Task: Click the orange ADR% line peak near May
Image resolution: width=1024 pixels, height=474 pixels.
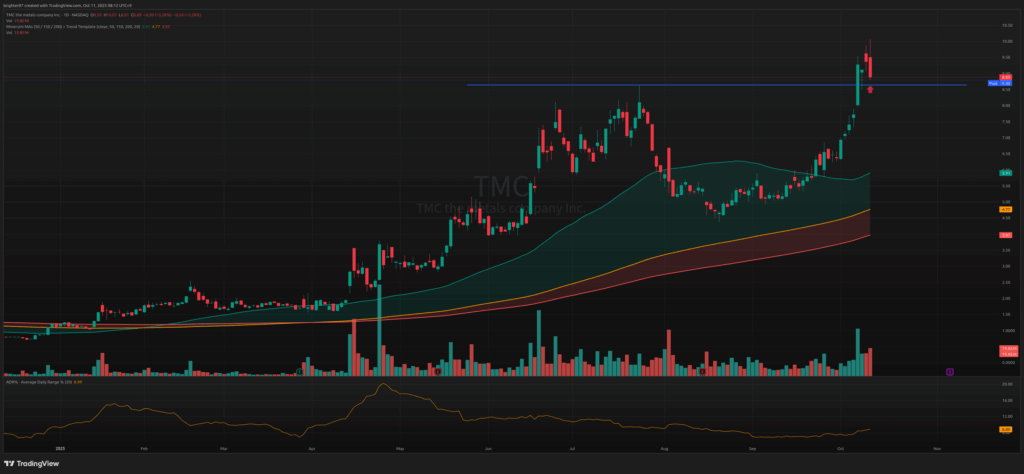Action: [381, 385]
